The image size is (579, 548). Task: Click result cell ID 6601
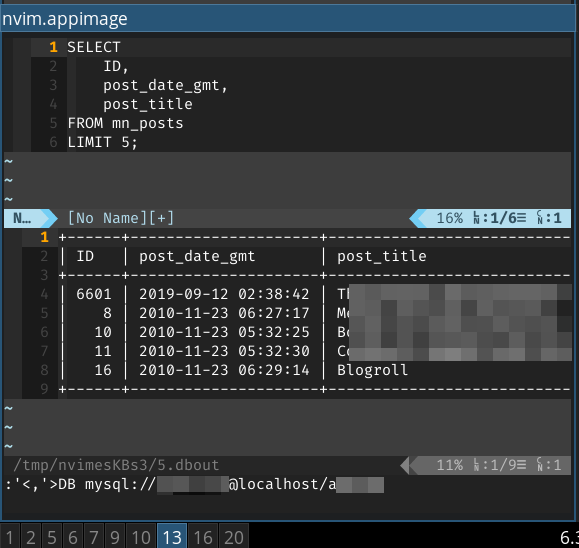pos(94,294)
